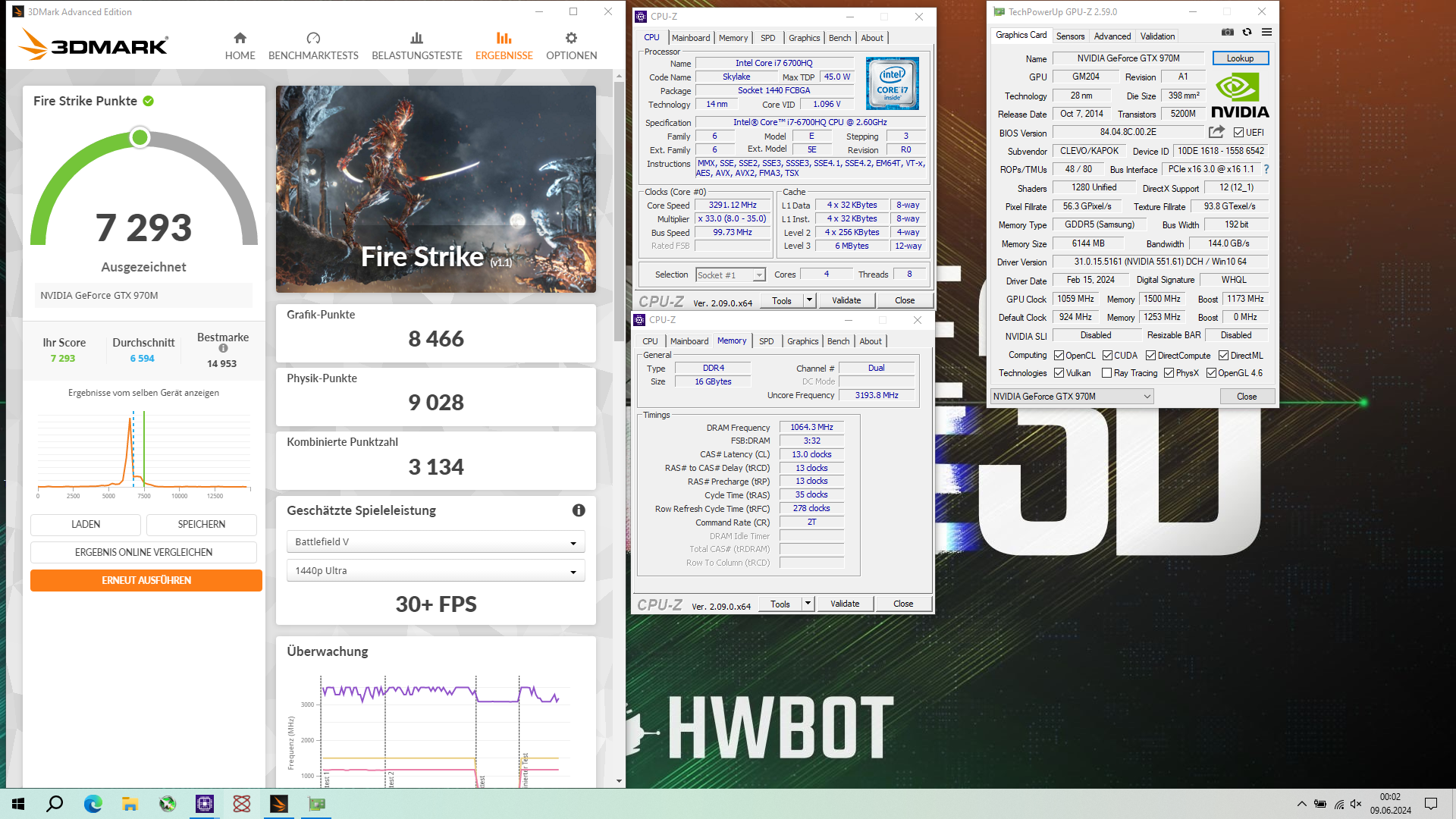
Task: Toggle Vulkan checkbox
Action: pos(1059,373)
